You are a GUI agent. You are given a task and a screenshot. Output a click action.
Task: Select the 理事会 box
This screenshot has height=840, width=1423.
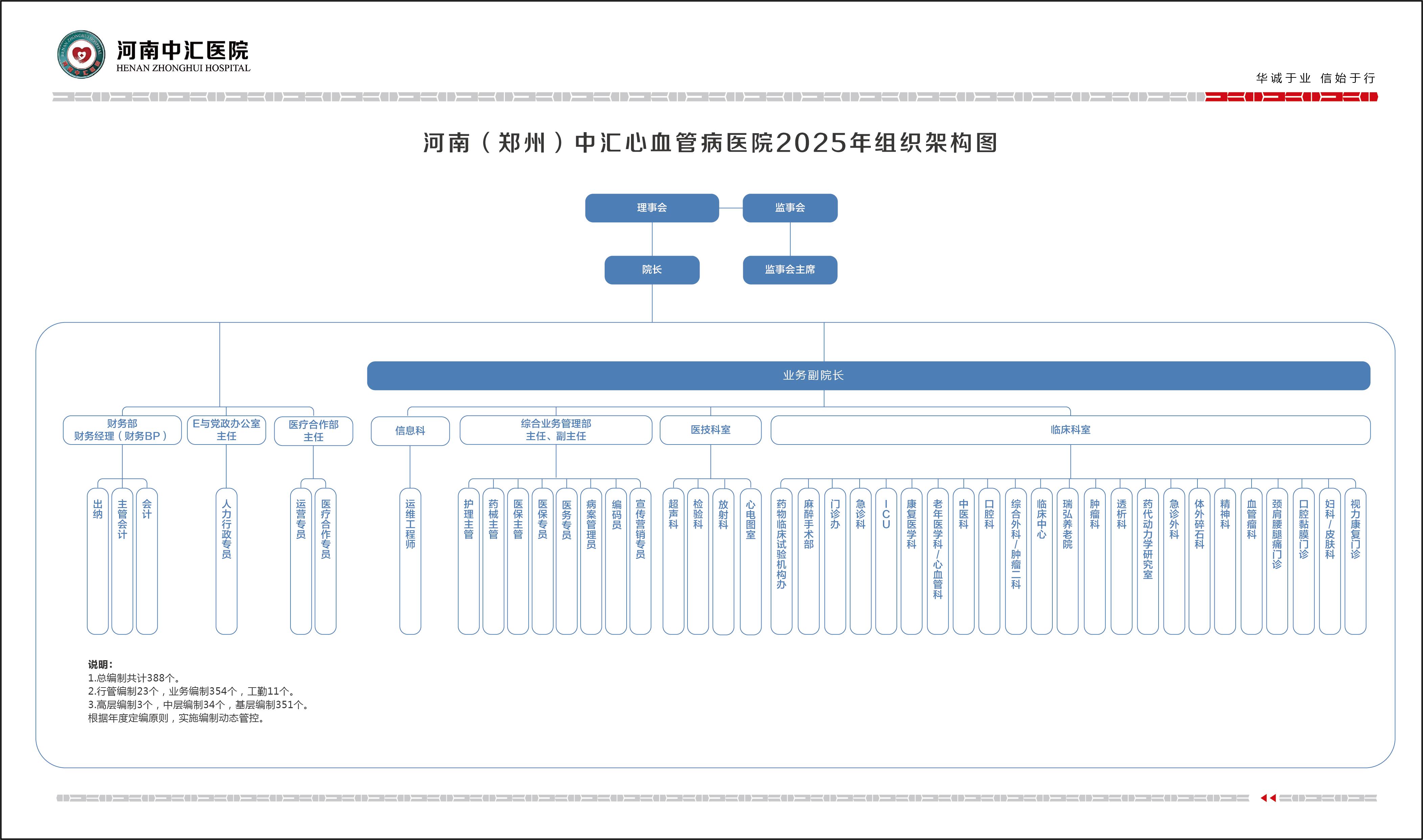[x=652, y=208]
